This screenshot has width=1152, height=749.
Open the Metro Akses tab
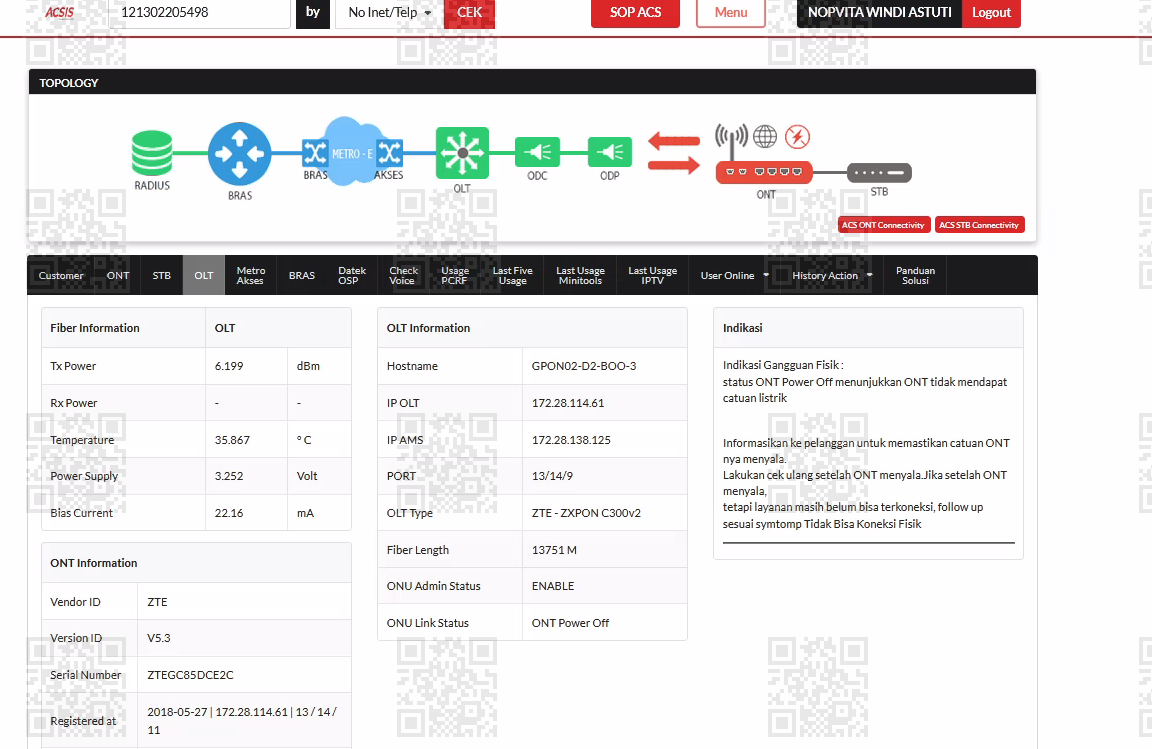[x=251, y=276]
